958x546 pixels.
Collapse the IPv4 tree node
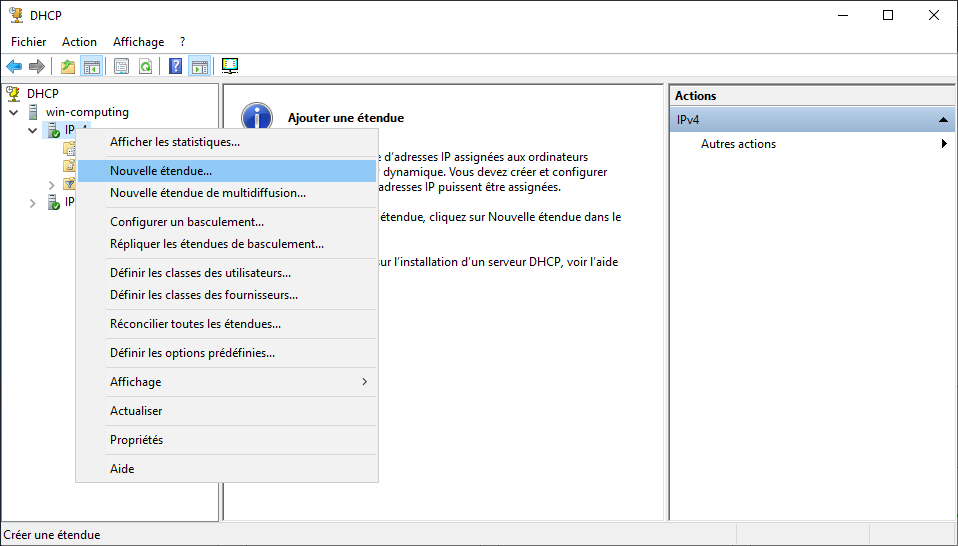[33, 131]
